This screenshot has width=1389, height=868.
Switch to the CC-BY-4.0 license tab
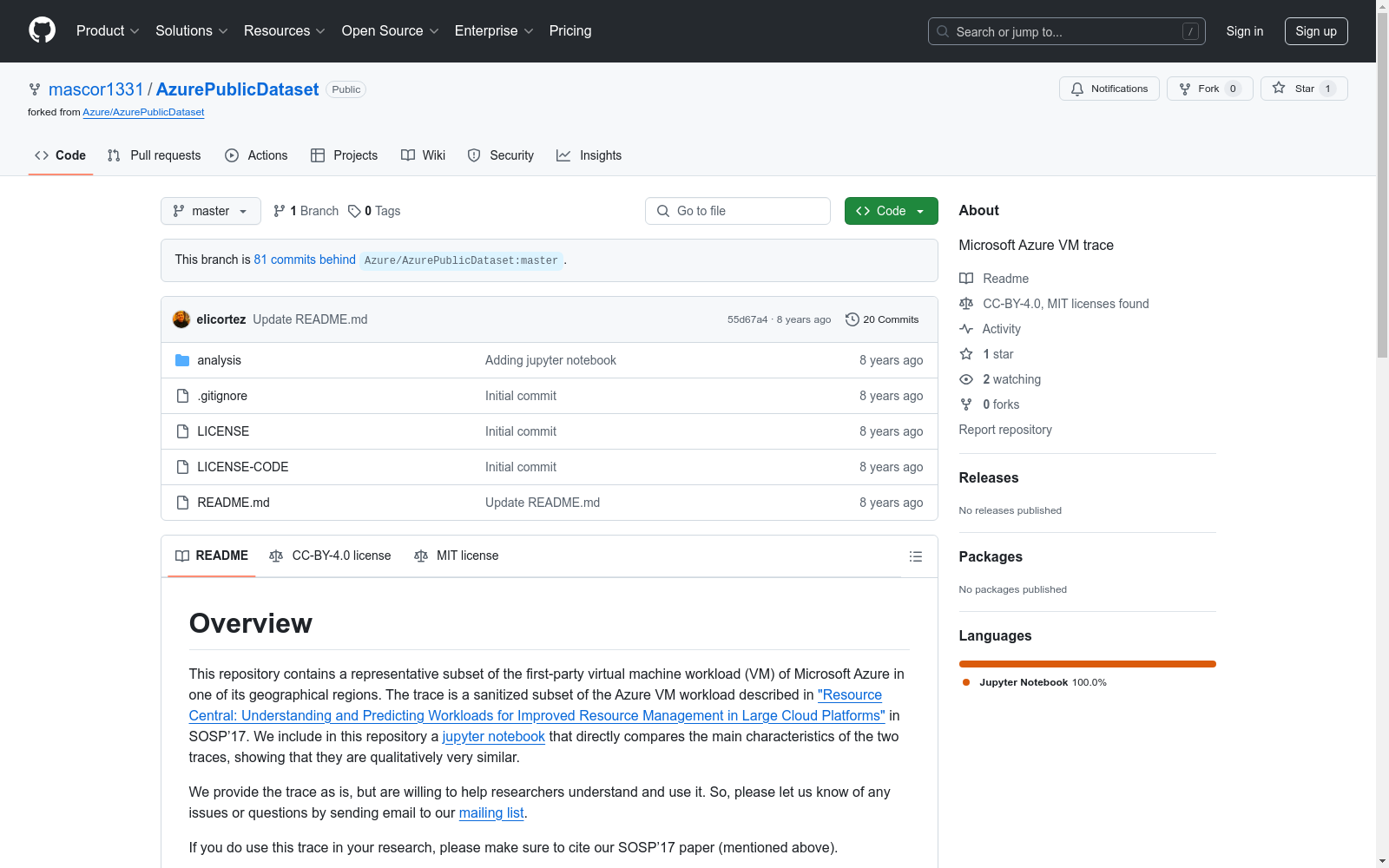pos(330,556)
